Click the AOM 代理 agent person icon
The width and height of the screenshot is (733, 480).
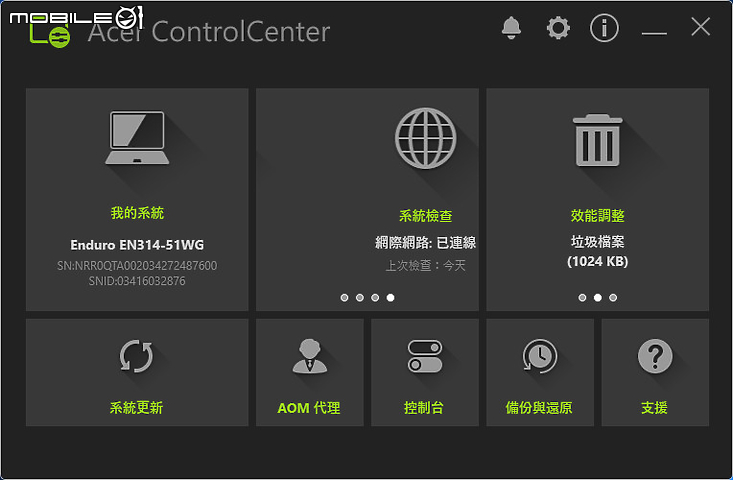[x=309, y=356]
